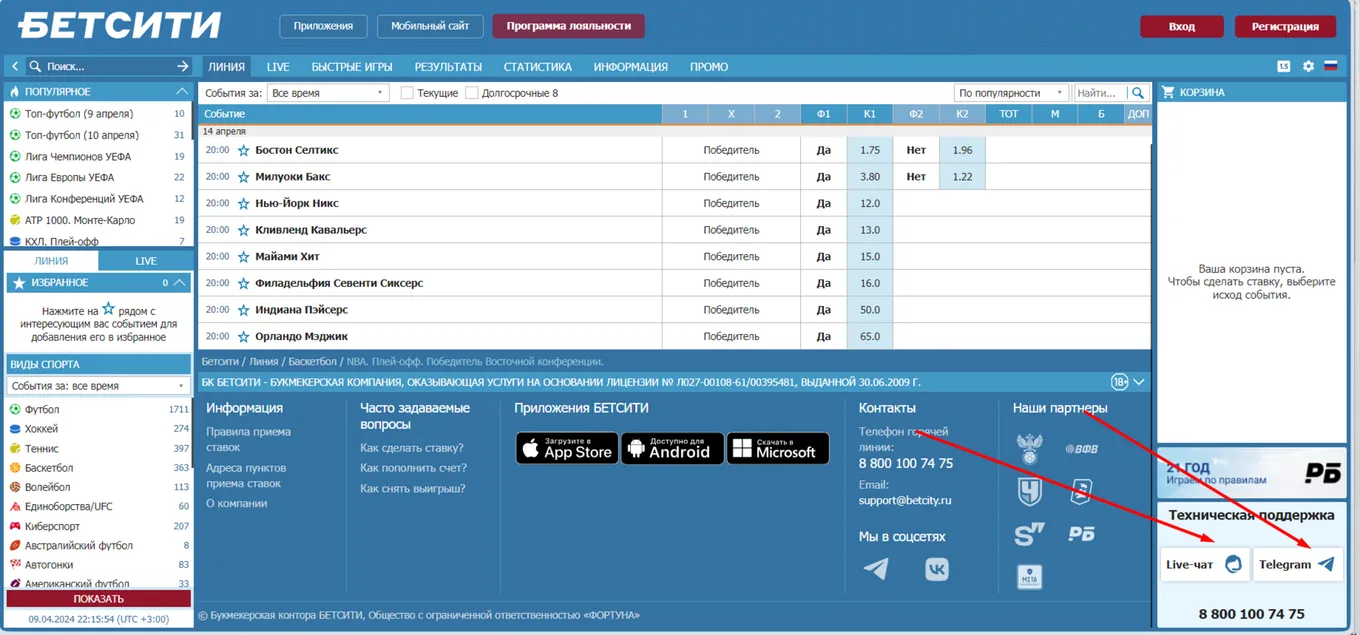The width and height of the screenshot is (1360, 635).
Task: Select Киберспорт in sports list
Action: [x=98, y=526]
